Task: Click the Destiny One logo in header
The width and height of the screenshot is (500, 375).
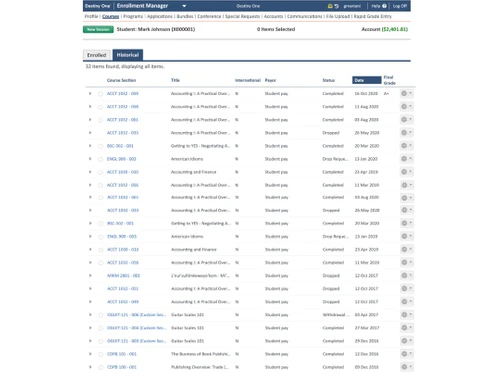Action: coord(97,6)
